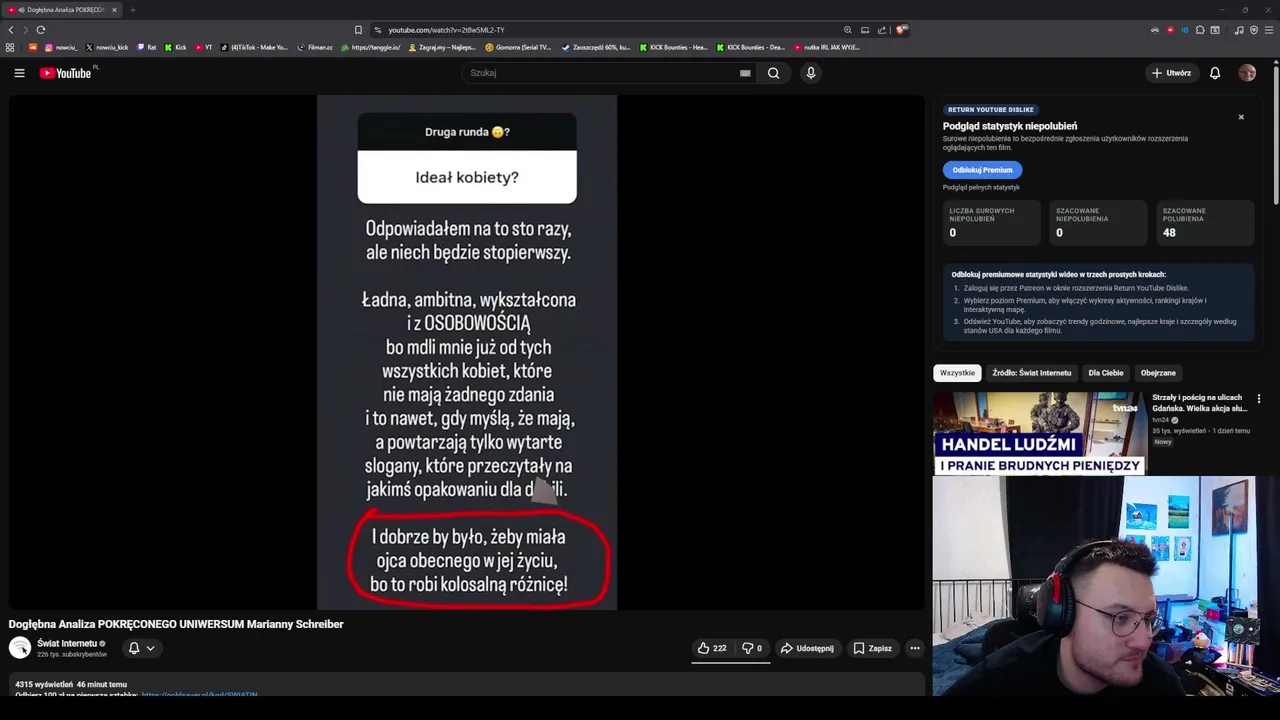The image size is (1280, 720).
Task: Open the browser VPN shield icon
Action: point(1254,30)
